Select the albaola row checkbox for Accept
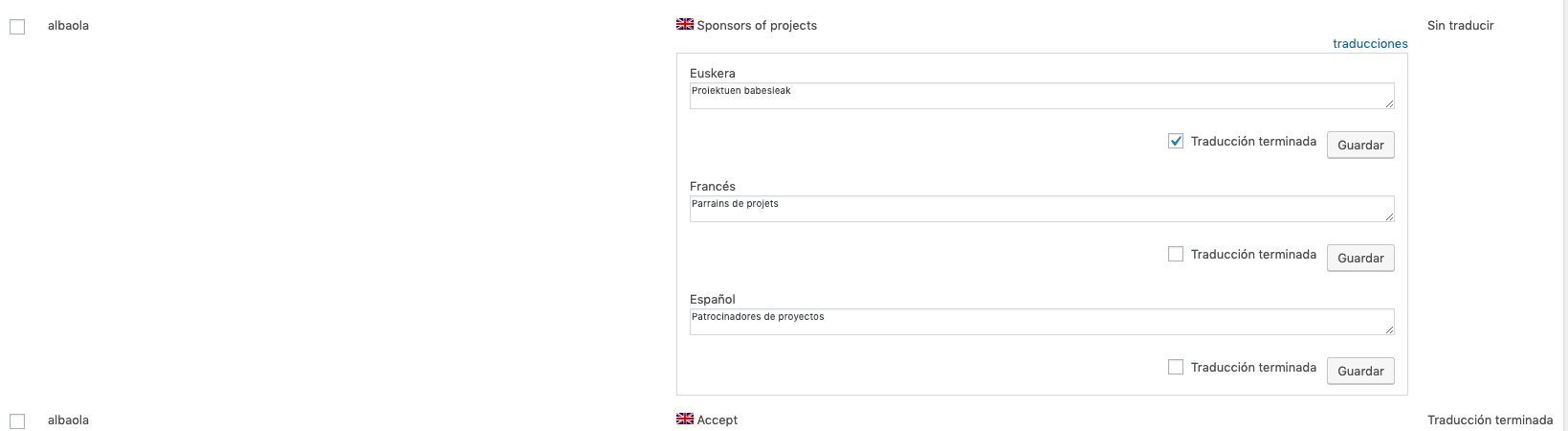This screenshot has width=1568, height=431. pos(17,421)
